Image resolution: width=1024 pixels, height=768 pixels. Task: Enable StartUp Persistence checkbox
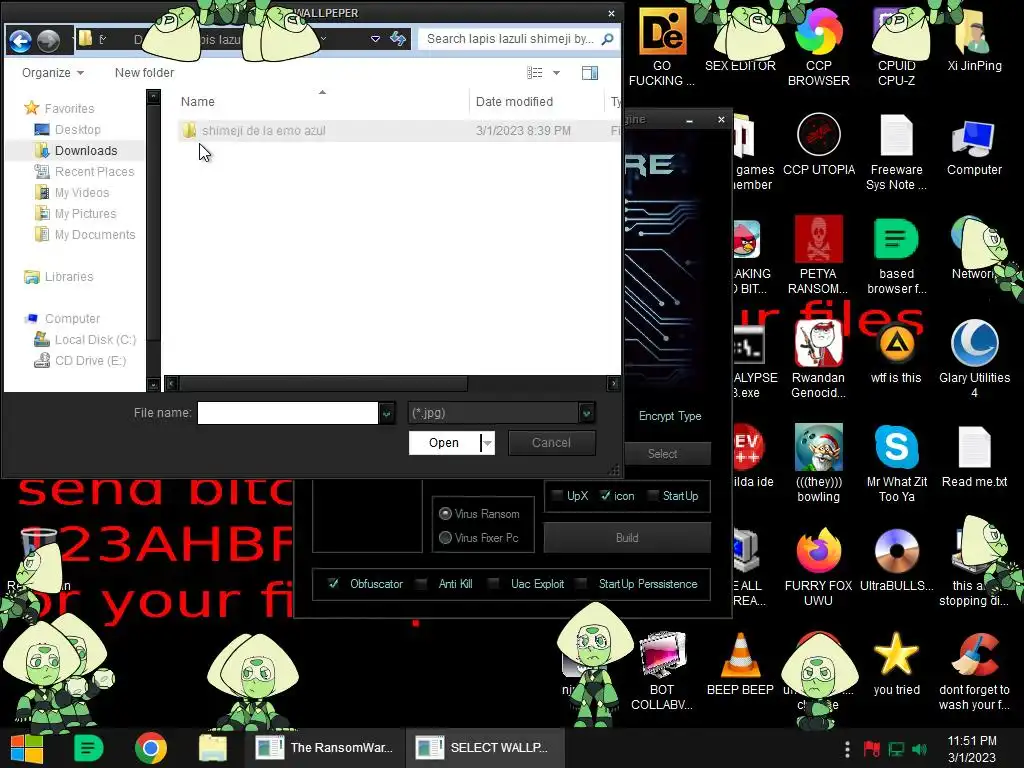click(582, 583)
